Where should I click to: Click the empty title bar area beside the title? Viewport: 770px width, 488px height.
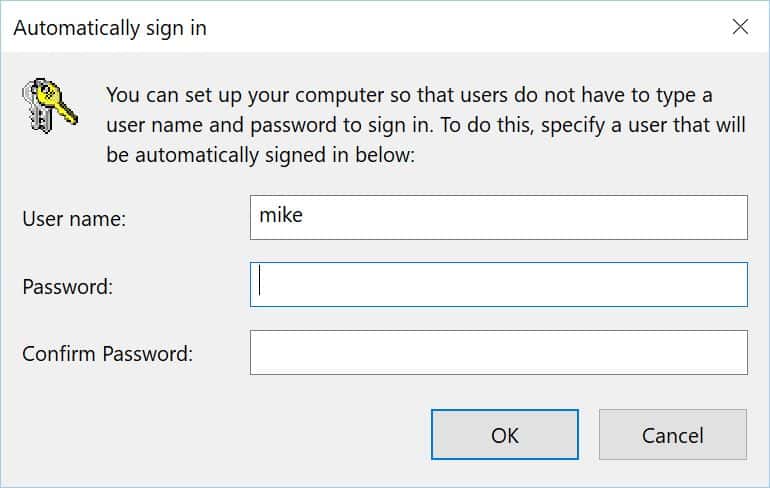click(467, 27)
